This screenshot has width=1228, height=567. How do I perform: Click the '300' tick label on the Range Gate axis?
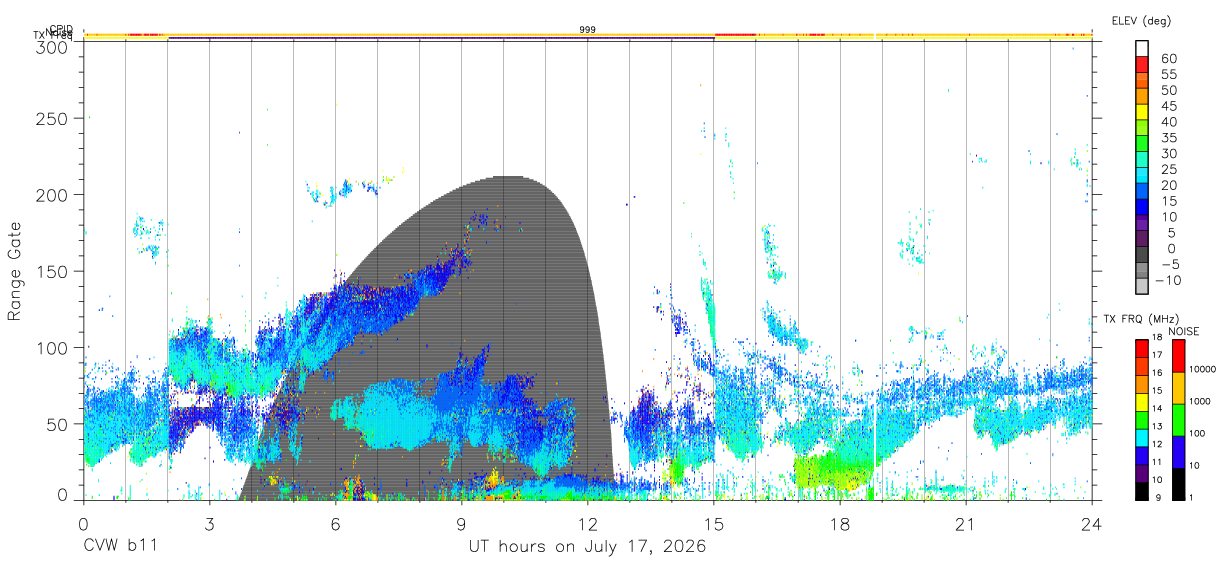coord(52,46)
